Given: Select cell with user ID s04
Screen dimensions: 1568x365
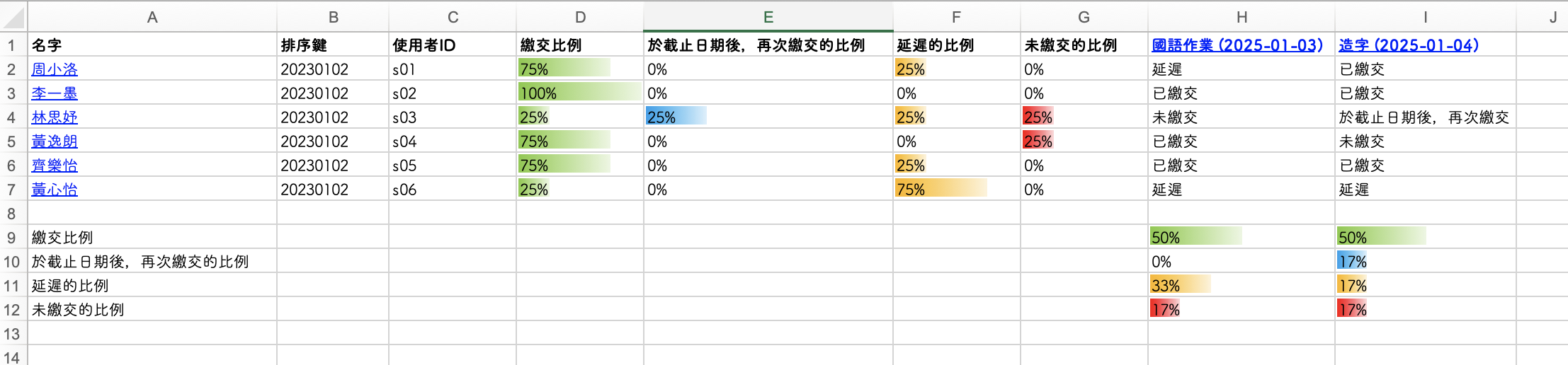Looking at the screenshot, I should (452, 141).
